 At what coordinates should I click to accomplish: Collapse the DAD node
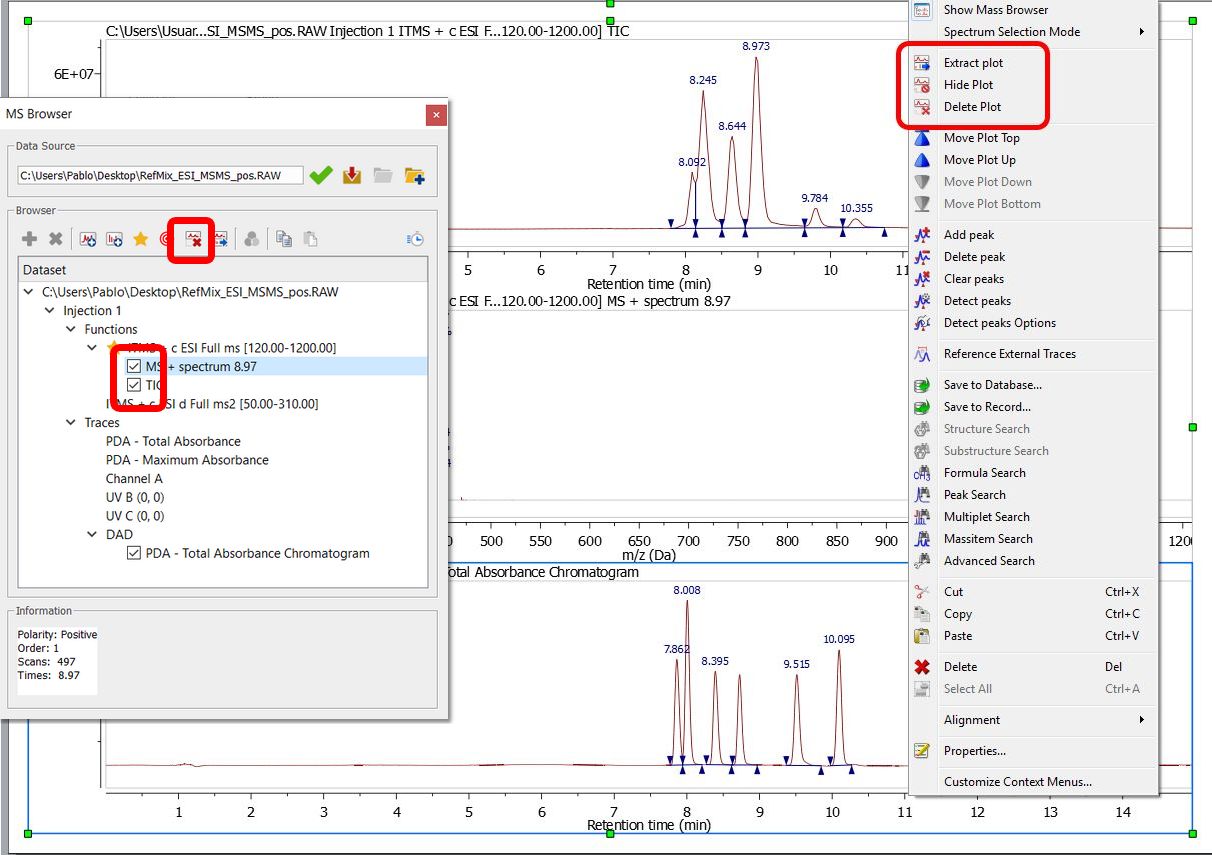coord(93,535)
